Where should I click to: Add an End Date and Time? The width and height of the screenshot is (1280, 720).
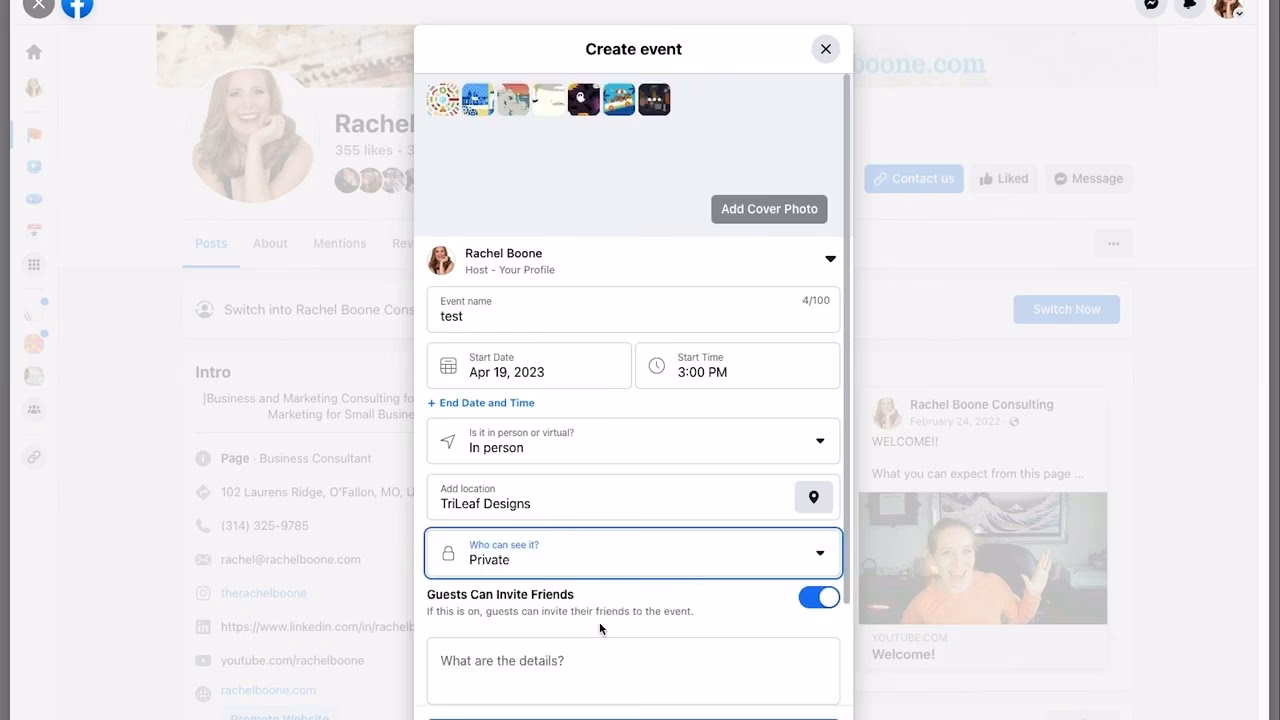[481, 403]
